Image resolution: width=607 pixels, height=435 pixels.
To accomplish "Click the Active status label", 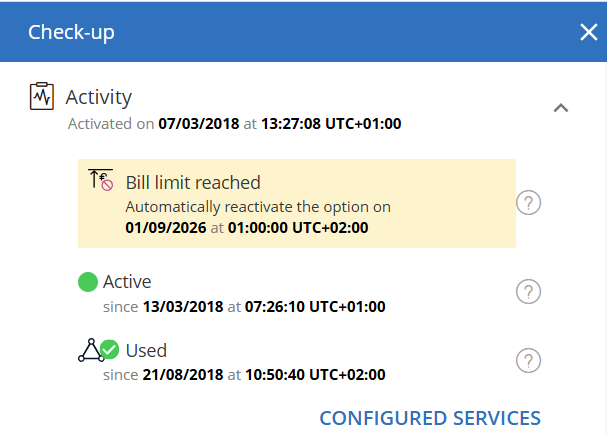I will pos(127,282).
